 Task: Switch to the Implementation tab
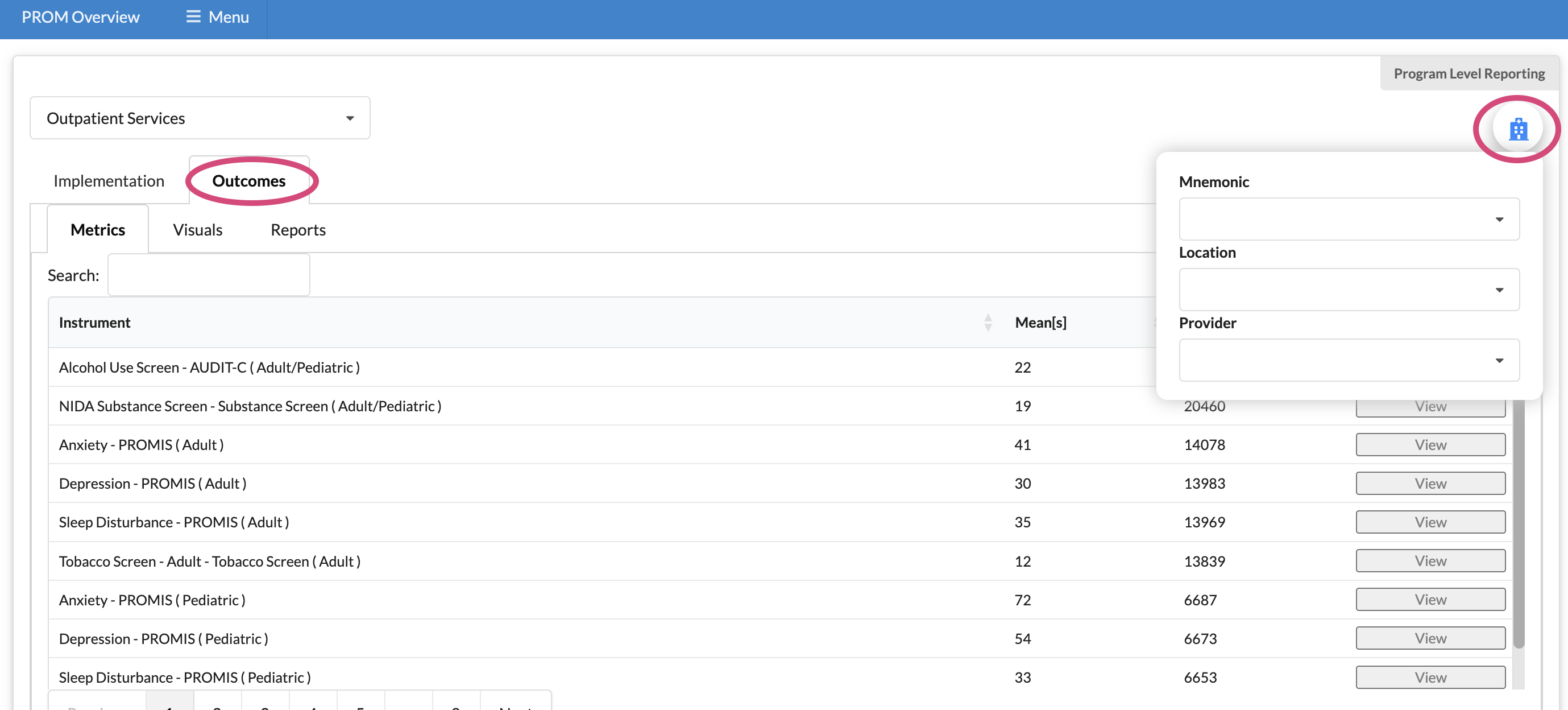click(109, 181)
